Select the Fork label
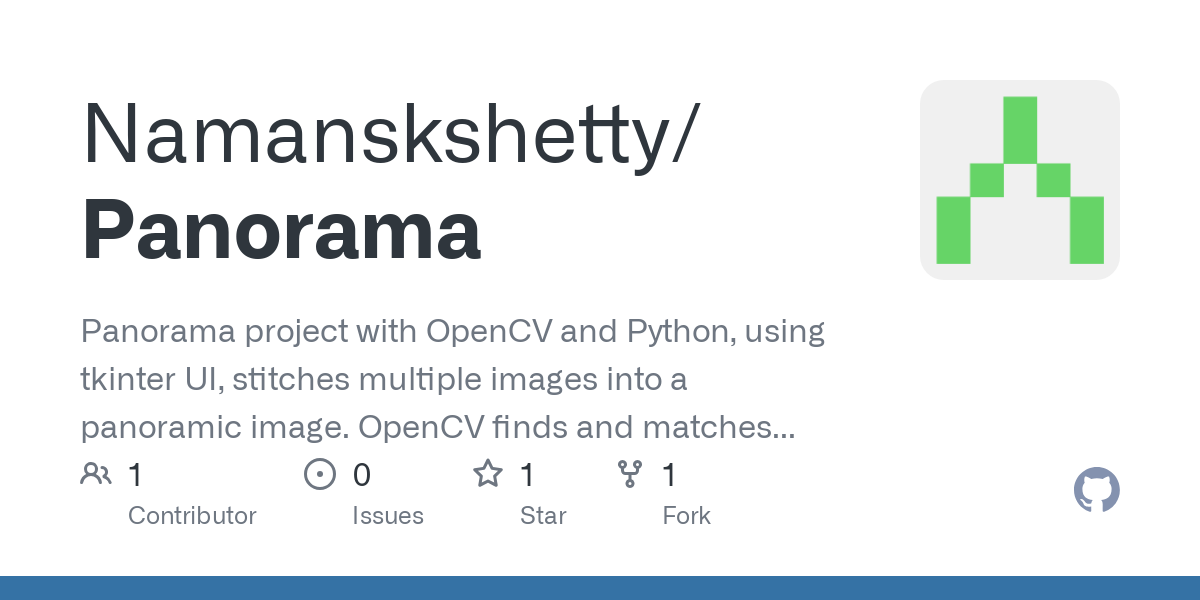The height and width of the screenshot is (600, 1200). click(686, 516)
